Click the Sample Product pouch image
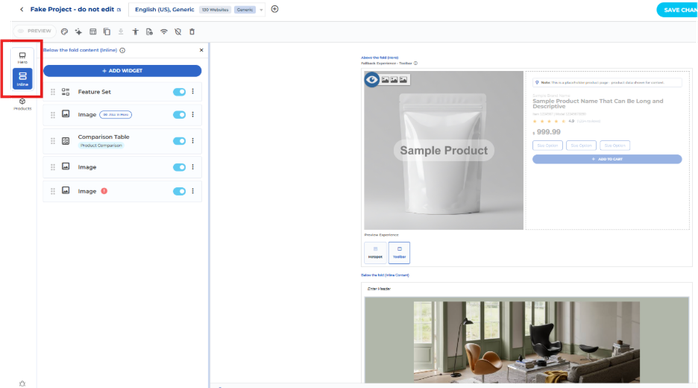Screen dimensions: 698x388 pyautogui.click(x=444, y=150)
